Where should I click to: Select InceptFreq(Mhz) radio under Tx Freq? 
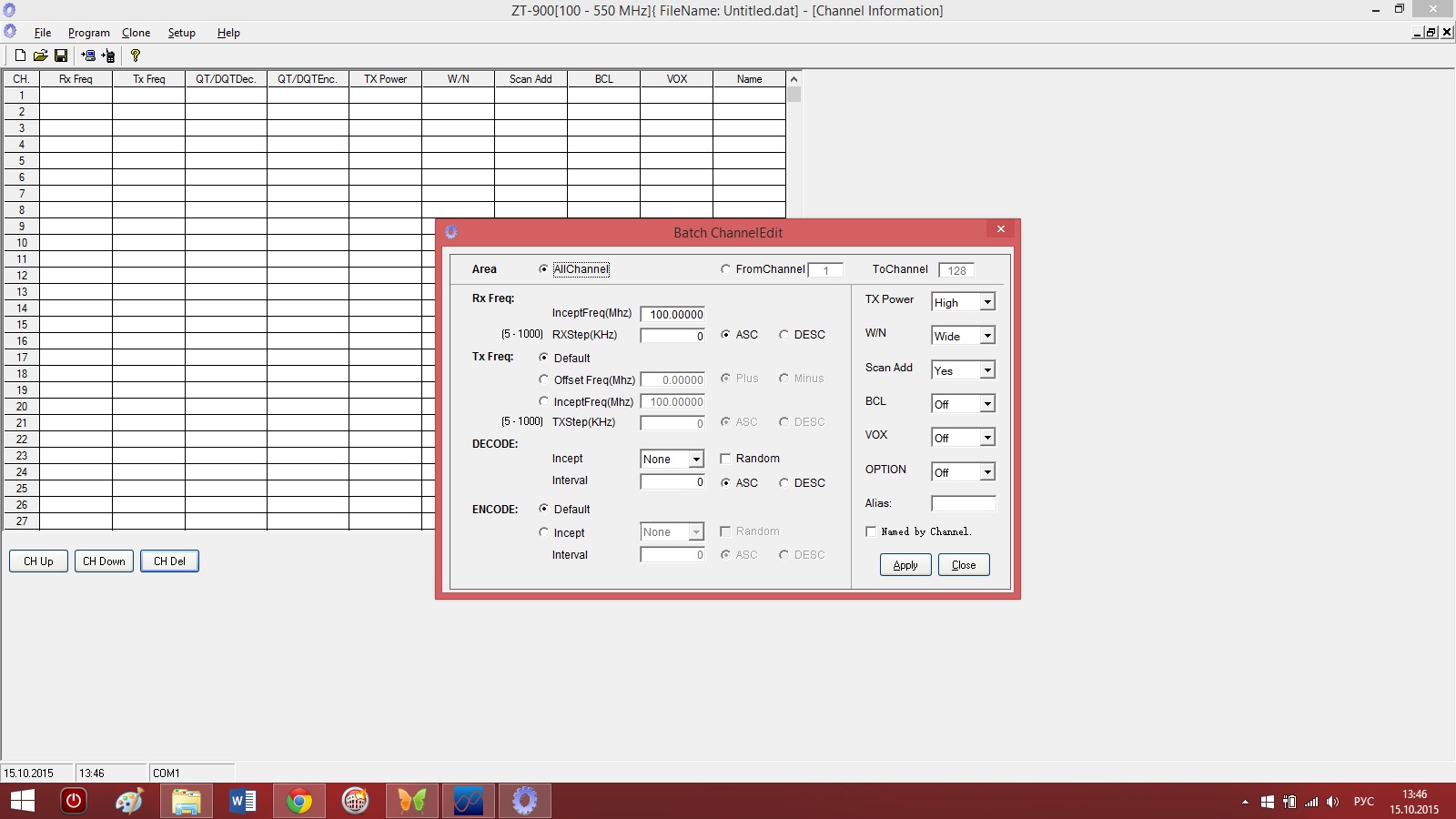[x=543, y=400]
